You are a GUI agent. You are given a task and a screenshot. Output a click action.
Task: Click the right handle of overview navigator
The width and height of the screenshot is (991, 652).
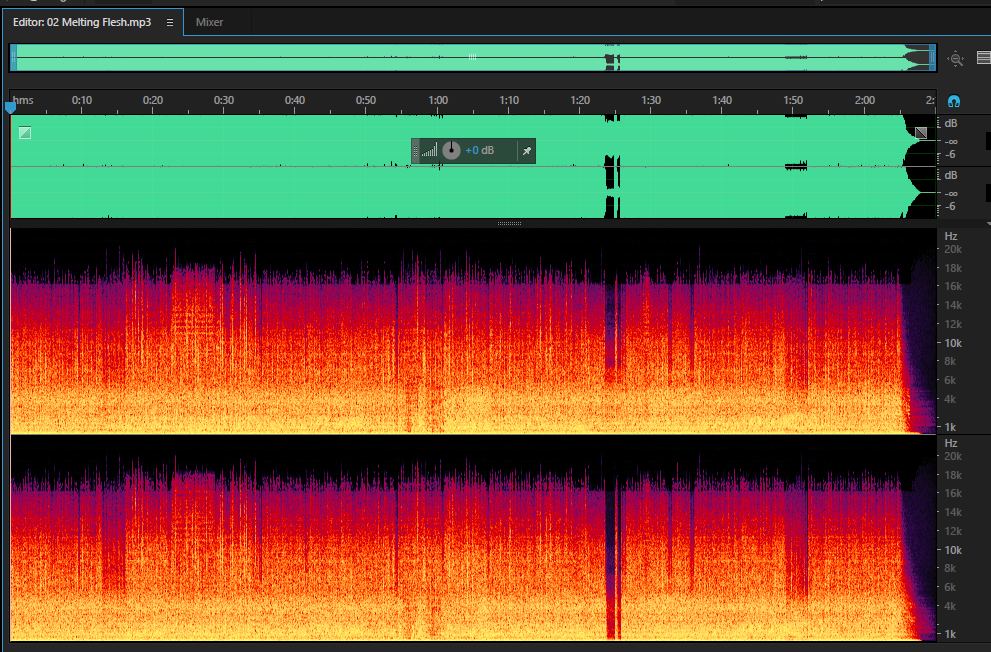click(932, 57)
